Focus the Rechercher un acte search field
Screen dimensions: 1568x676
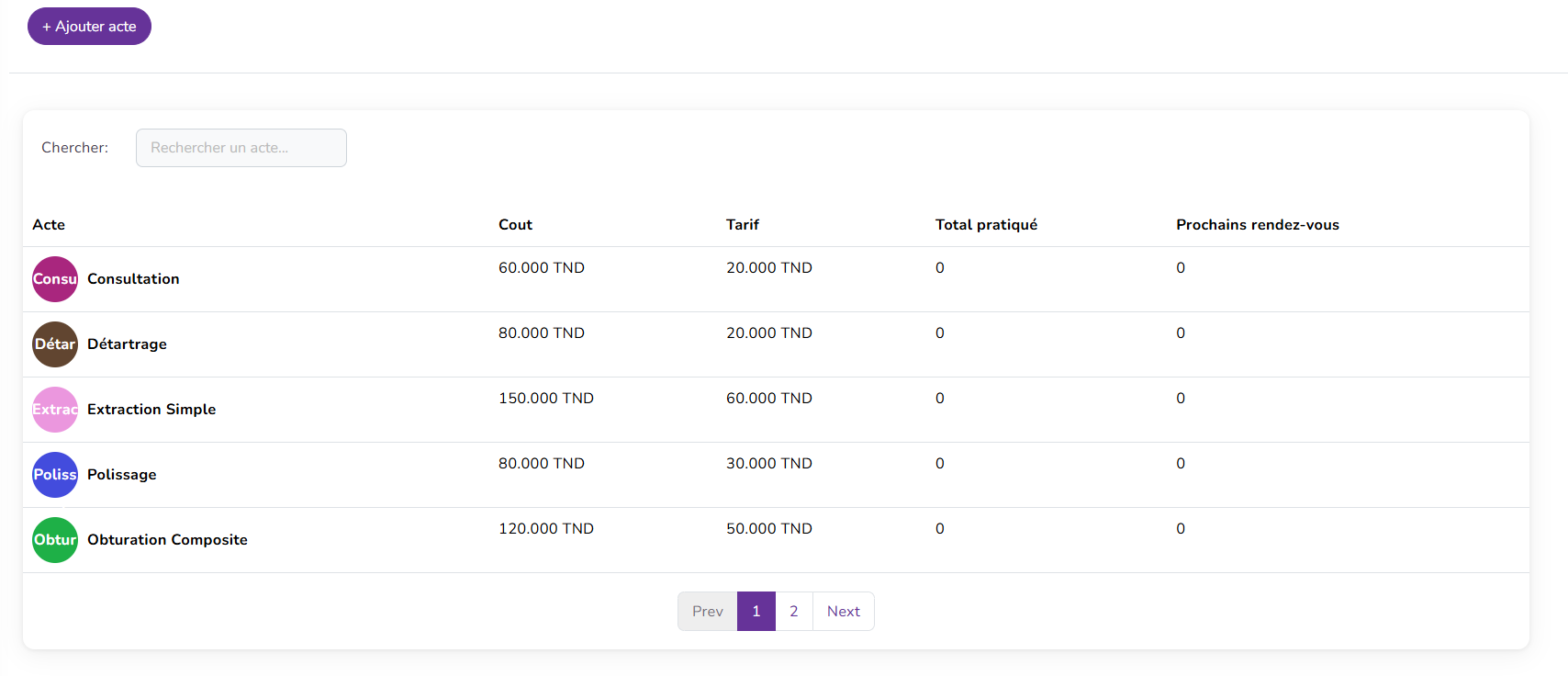(241, 148)
